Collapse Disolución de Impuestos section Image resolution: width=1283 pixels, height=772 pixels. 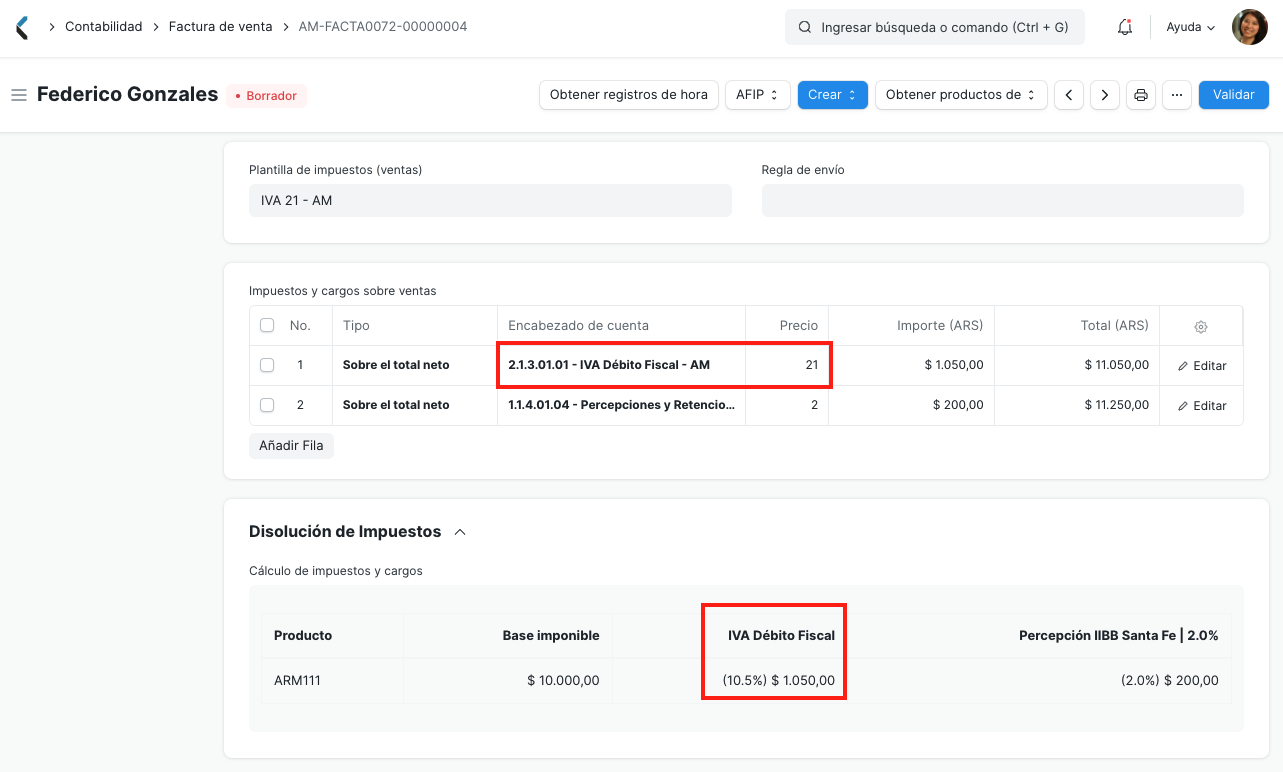click(x=460, y=532)
